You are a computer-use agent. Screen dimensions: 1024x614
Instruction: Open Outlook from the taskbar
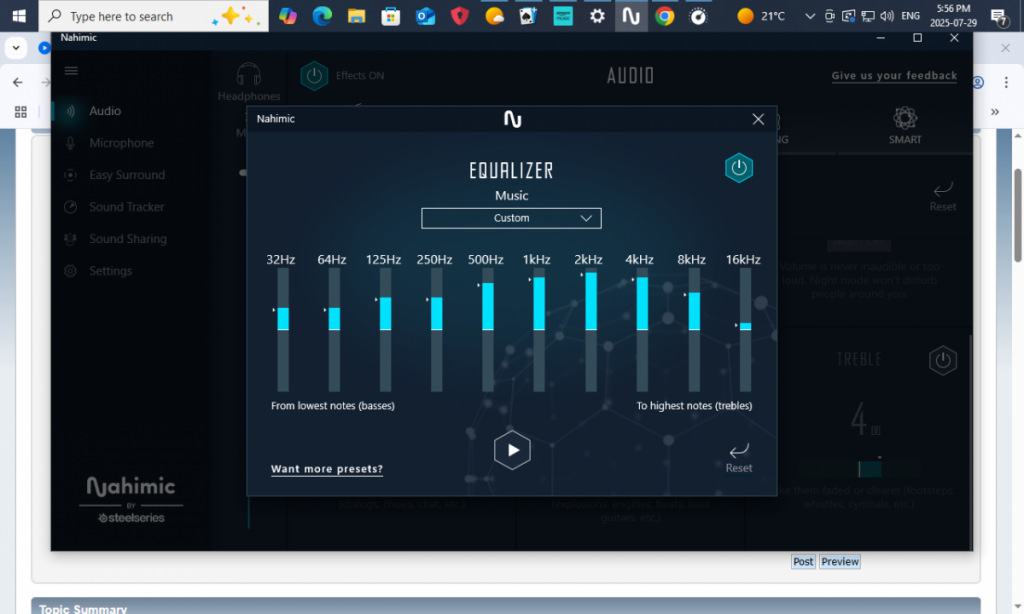(425, 16)
